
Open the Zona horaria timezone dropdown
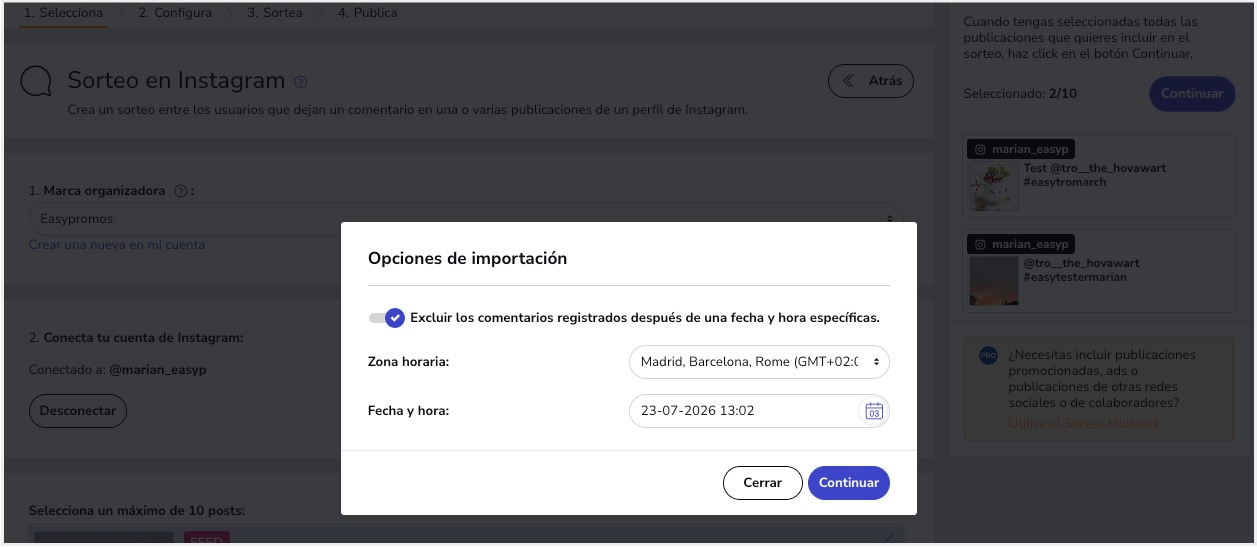(759, 362)
